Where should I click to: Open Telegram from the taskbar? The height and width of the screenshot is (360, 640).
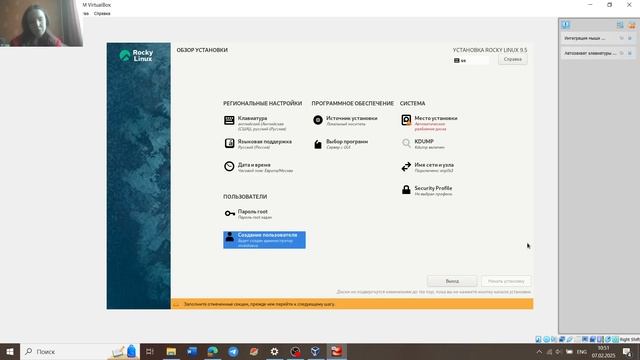pyautogui.click(x=233, y=351)
